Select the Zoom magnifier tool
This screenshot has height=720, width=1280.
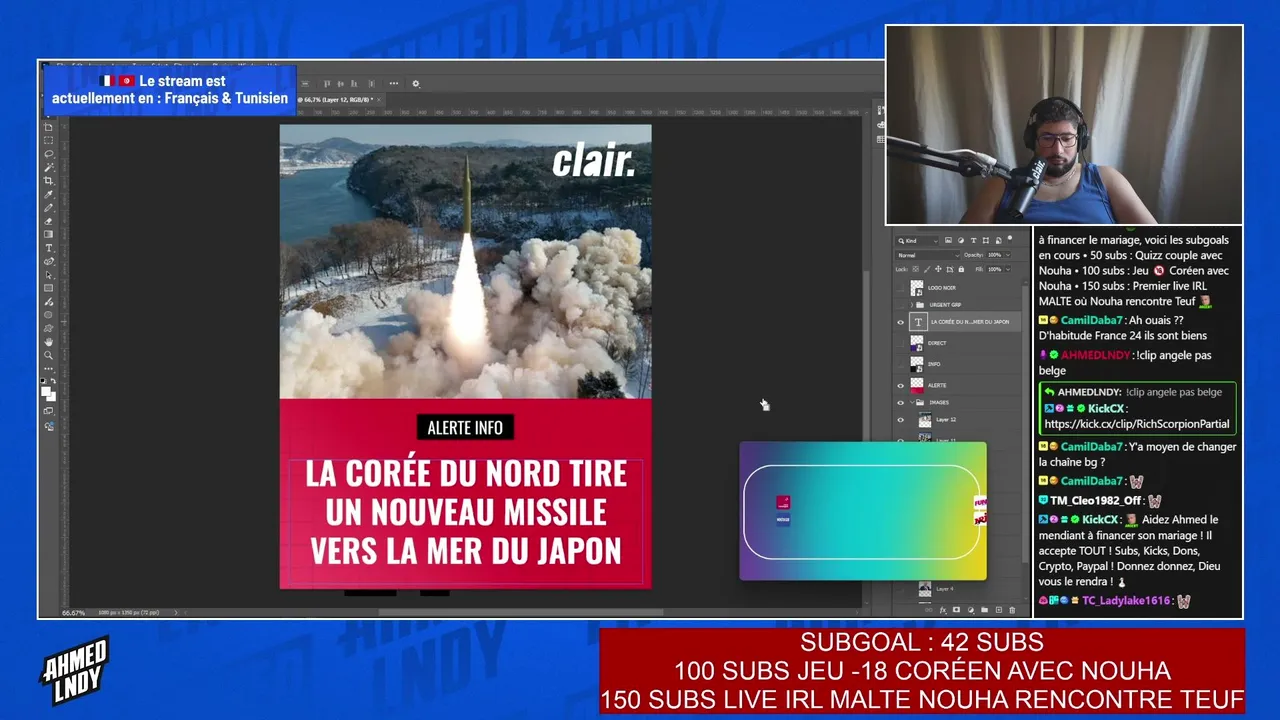tap(48, 355)
